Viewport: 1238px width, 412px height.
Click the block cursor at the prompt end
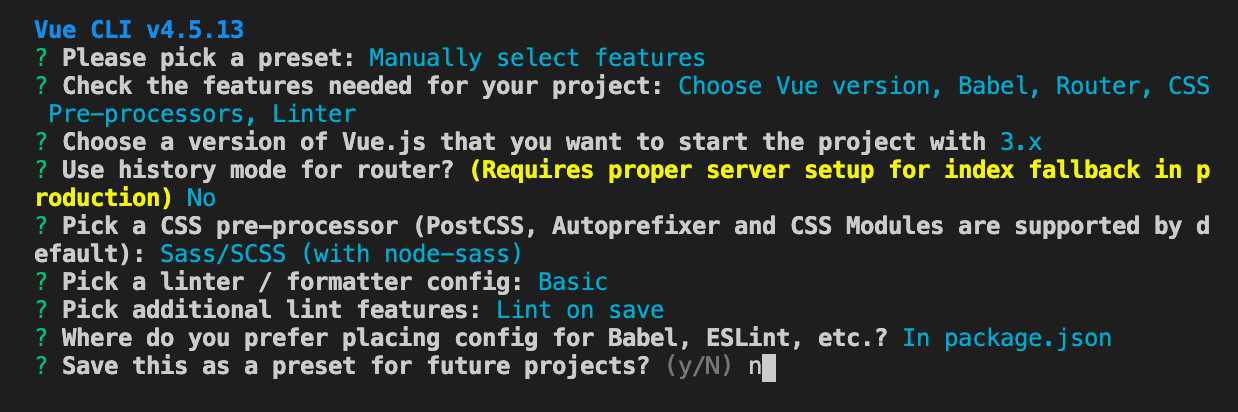click(x=769, y=367)
